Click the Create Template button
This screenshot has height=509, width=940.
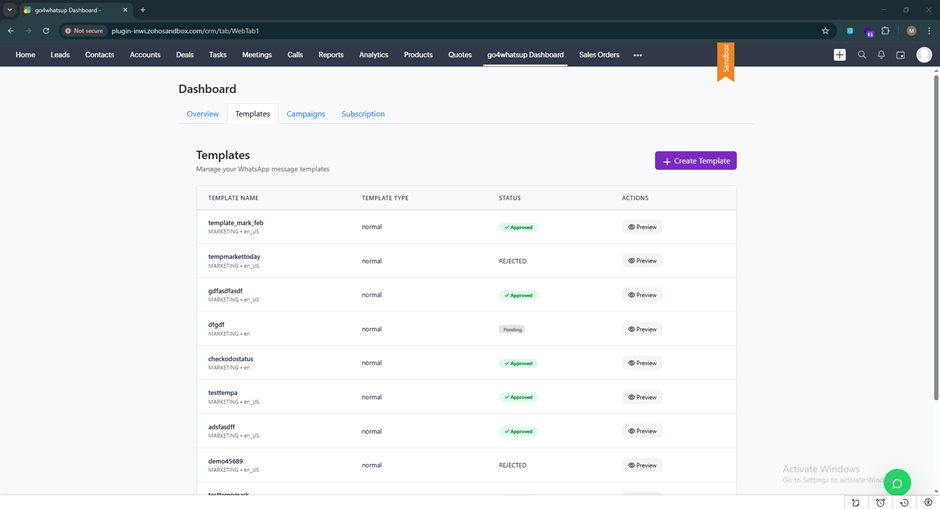click(695, 161)
